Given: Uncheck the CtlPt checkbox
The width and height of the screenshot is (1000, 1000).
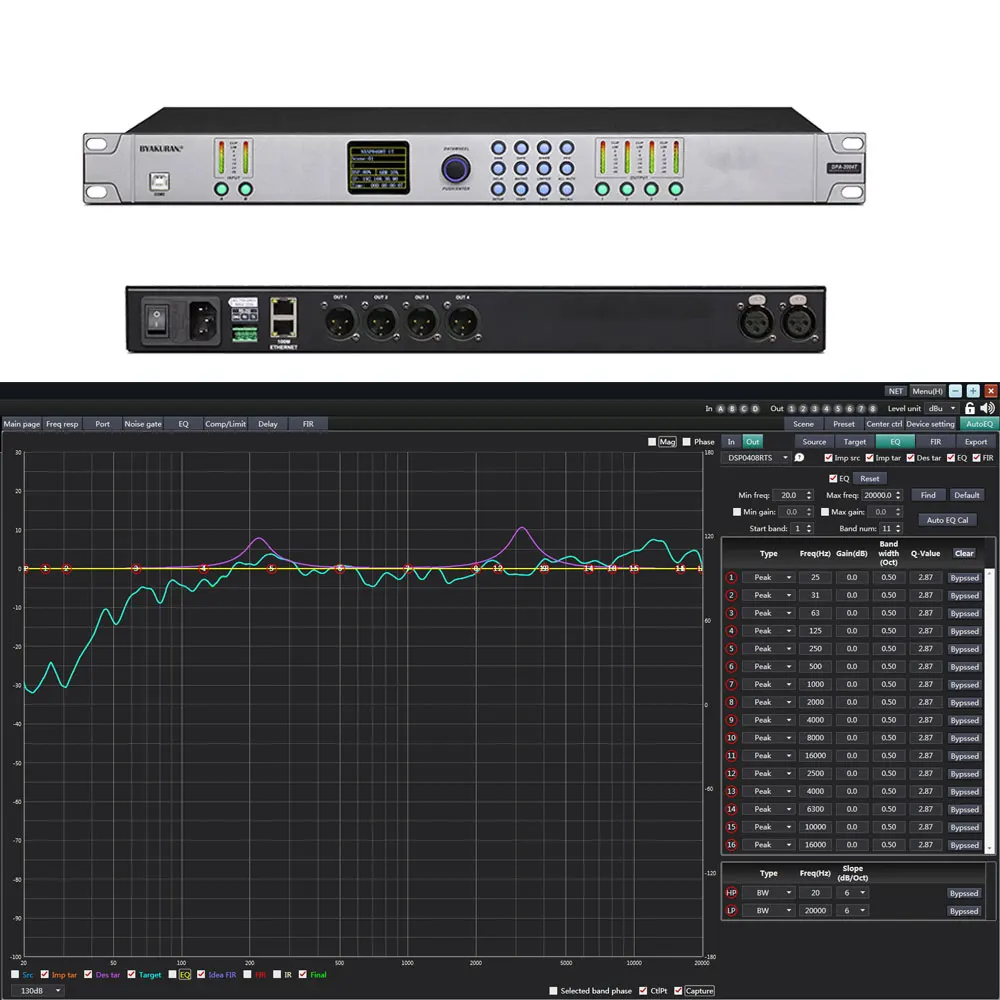Looking at the screenshot, I should point(643,991).
